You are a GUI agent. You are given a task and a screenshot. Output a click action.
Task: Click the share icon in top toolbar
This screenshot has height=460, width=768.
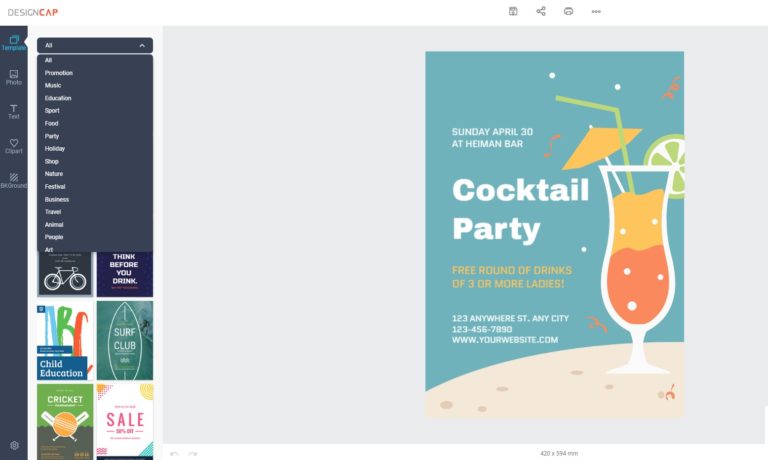541,11
